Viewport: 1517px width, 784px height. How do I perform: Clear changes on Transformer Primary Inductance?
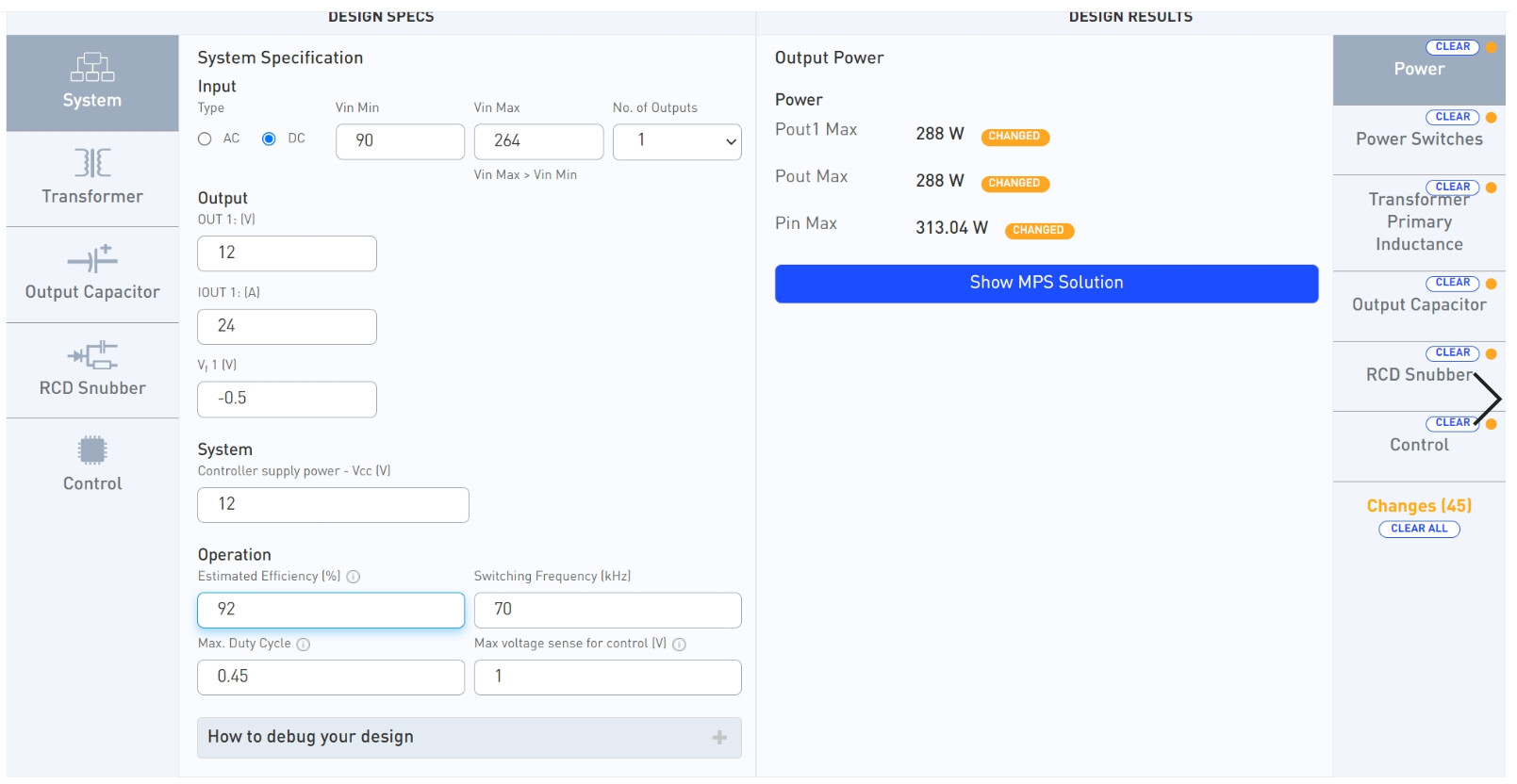pos(1453,188)
